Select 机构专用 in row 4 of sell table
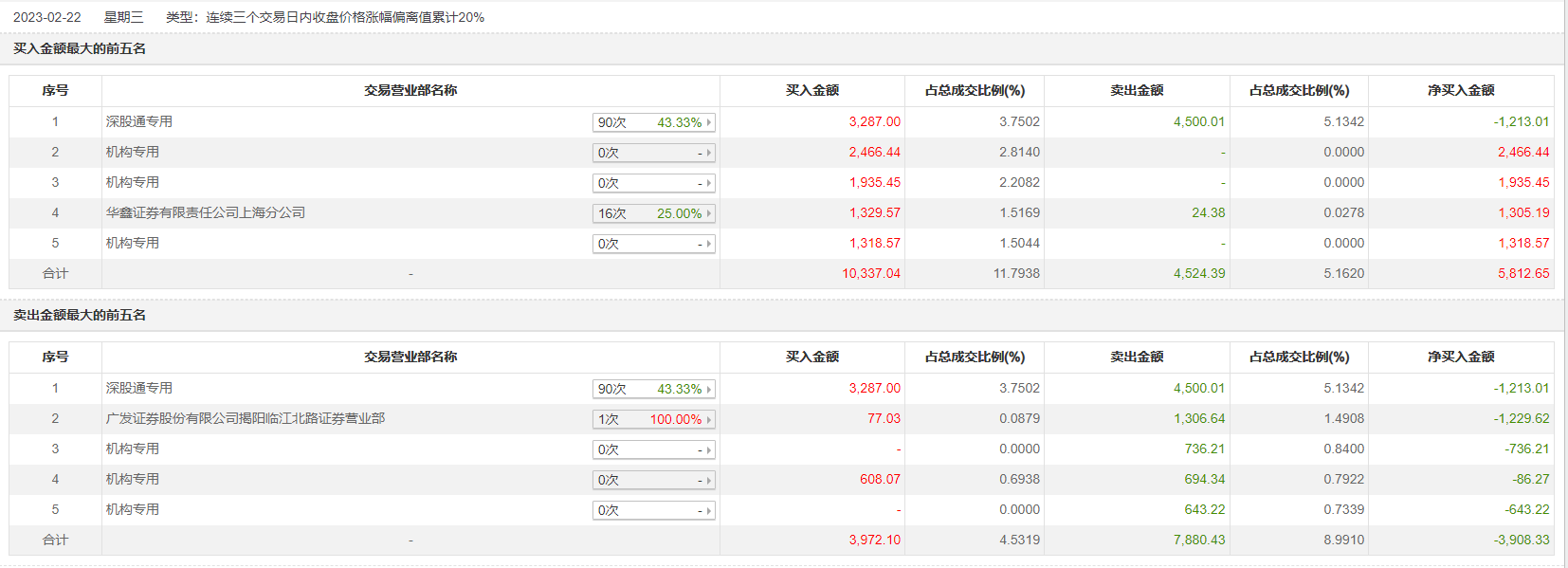The height and width of the screenshot is (568, 1568). (x=133, y=479)
